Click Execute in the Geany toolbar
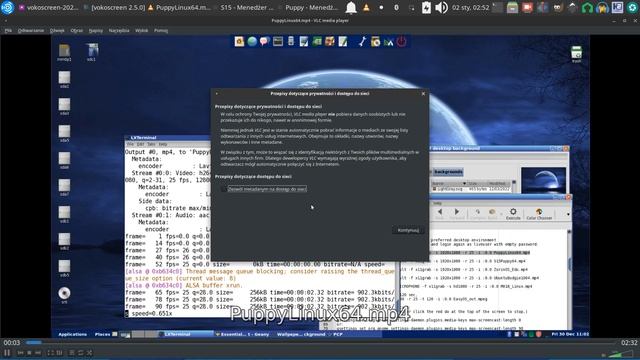This screenshot has height=360, width=640. coord(513,213)
